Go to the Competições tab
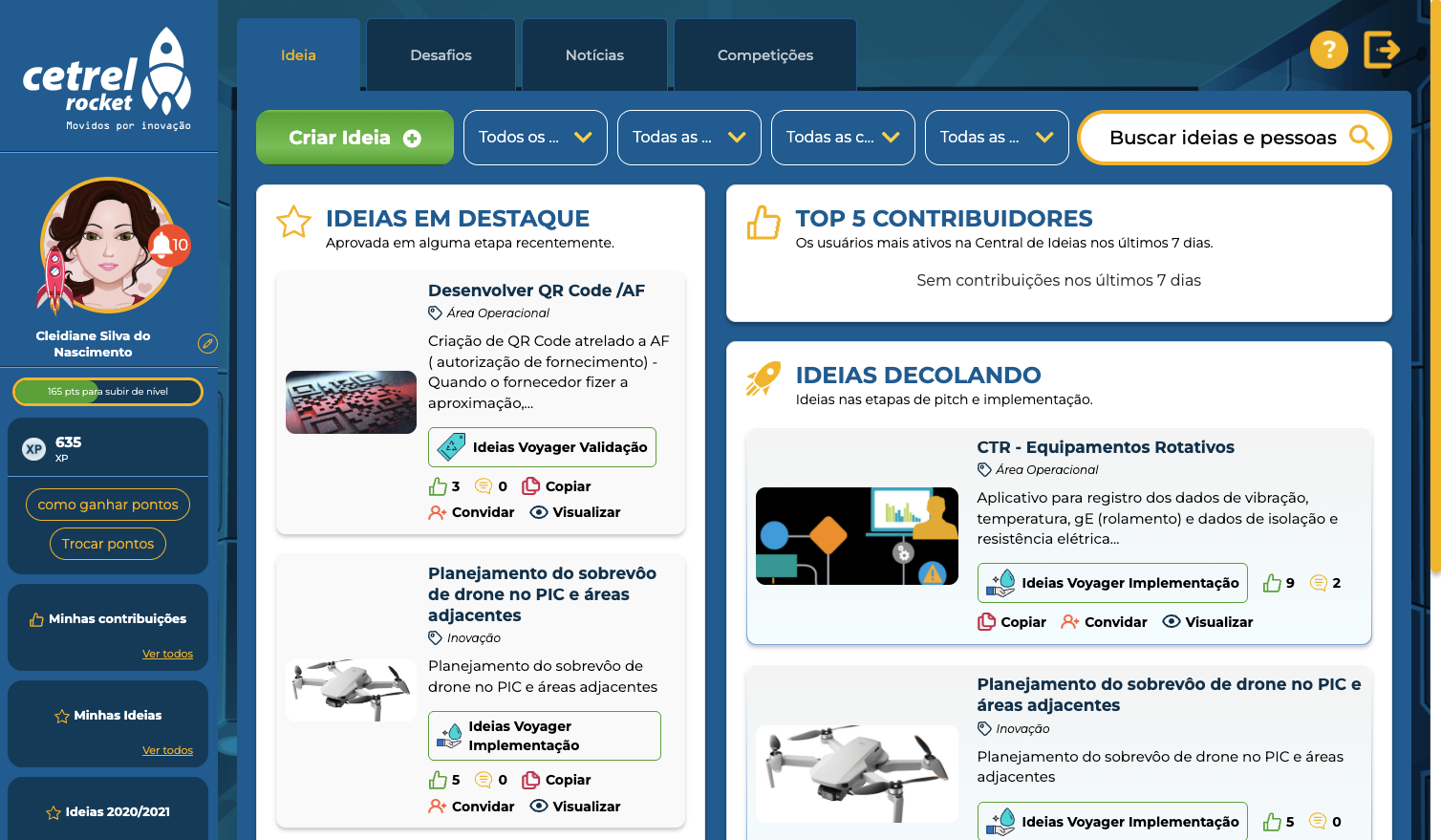The height and width of the screenshot is (840, 1441). pyautogui.click(x=765, y=55)
